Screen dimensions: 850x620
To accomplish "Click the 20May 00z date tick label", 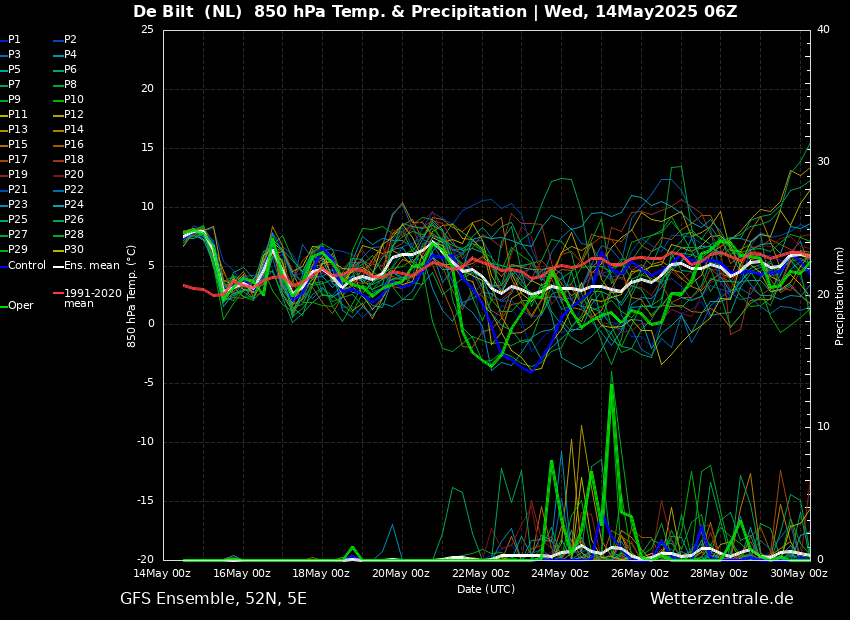I will [401, 574].
